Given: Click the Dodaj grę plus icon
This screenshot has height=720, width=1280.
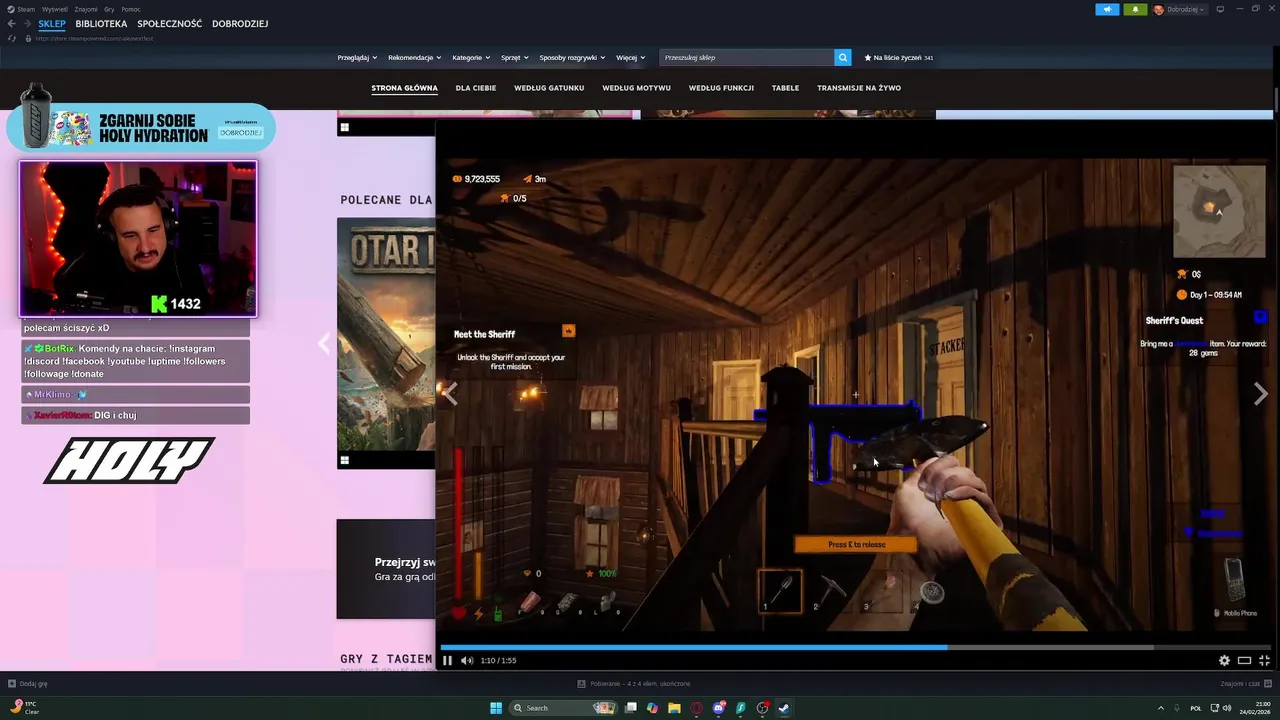Looking at the screenshot, I should pos(12,684).
